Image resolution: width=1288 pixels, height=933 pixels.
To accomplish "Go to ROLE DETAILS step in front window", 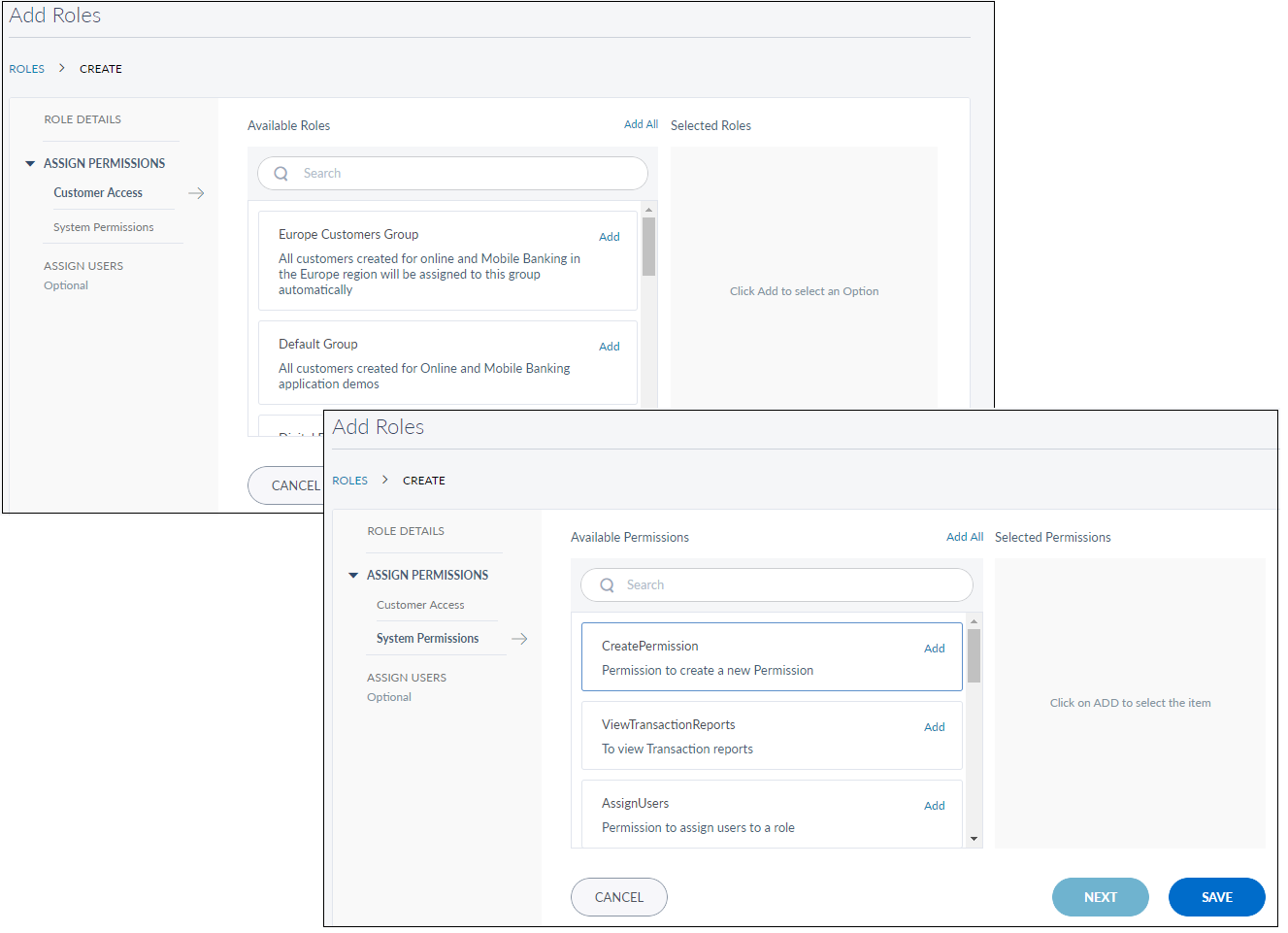I will pos(406,531).
